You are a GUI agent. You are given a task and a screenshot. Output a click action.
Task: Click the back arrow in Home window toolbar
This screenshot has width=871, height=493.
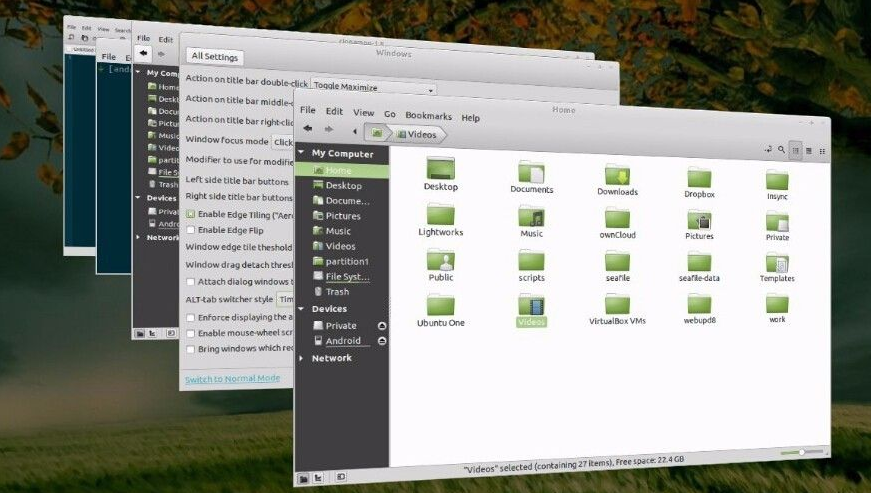[x=308, y=130]
